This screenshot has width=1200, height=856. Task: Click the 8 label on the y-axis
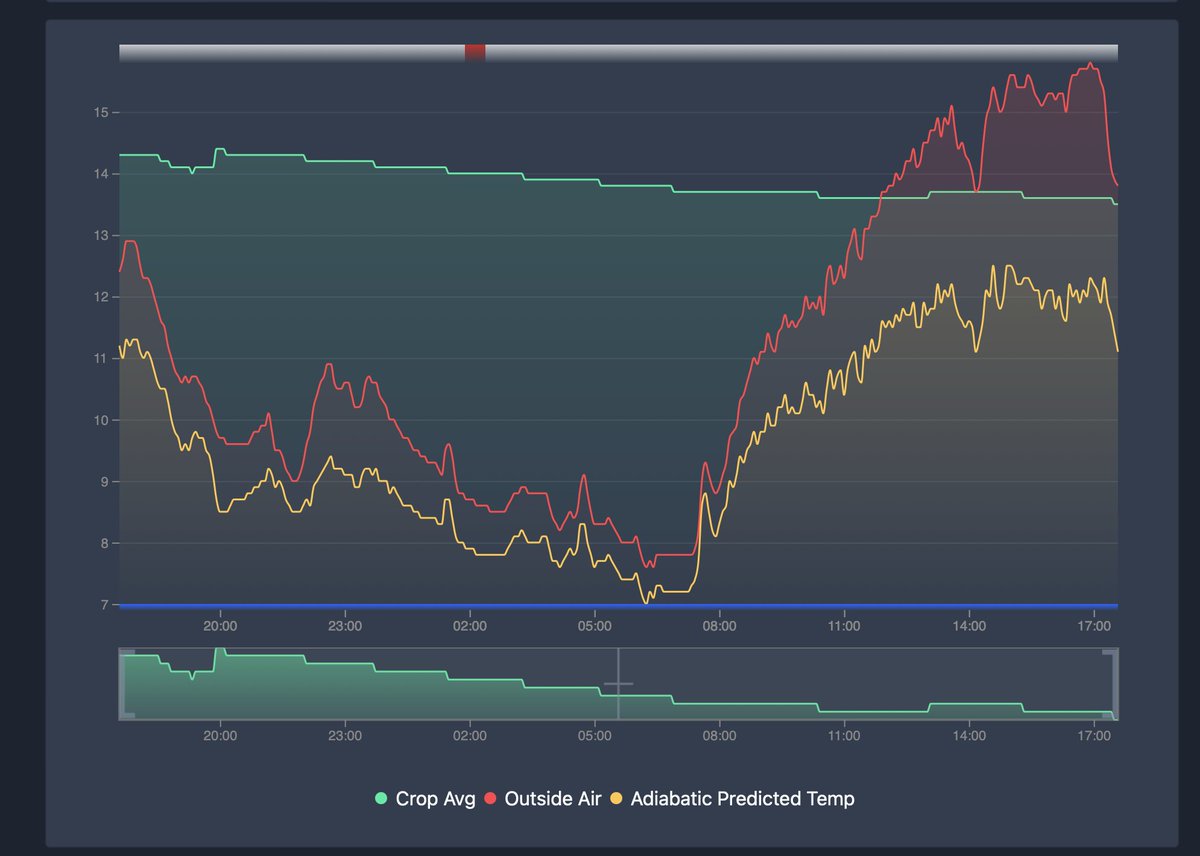point(104,543)
